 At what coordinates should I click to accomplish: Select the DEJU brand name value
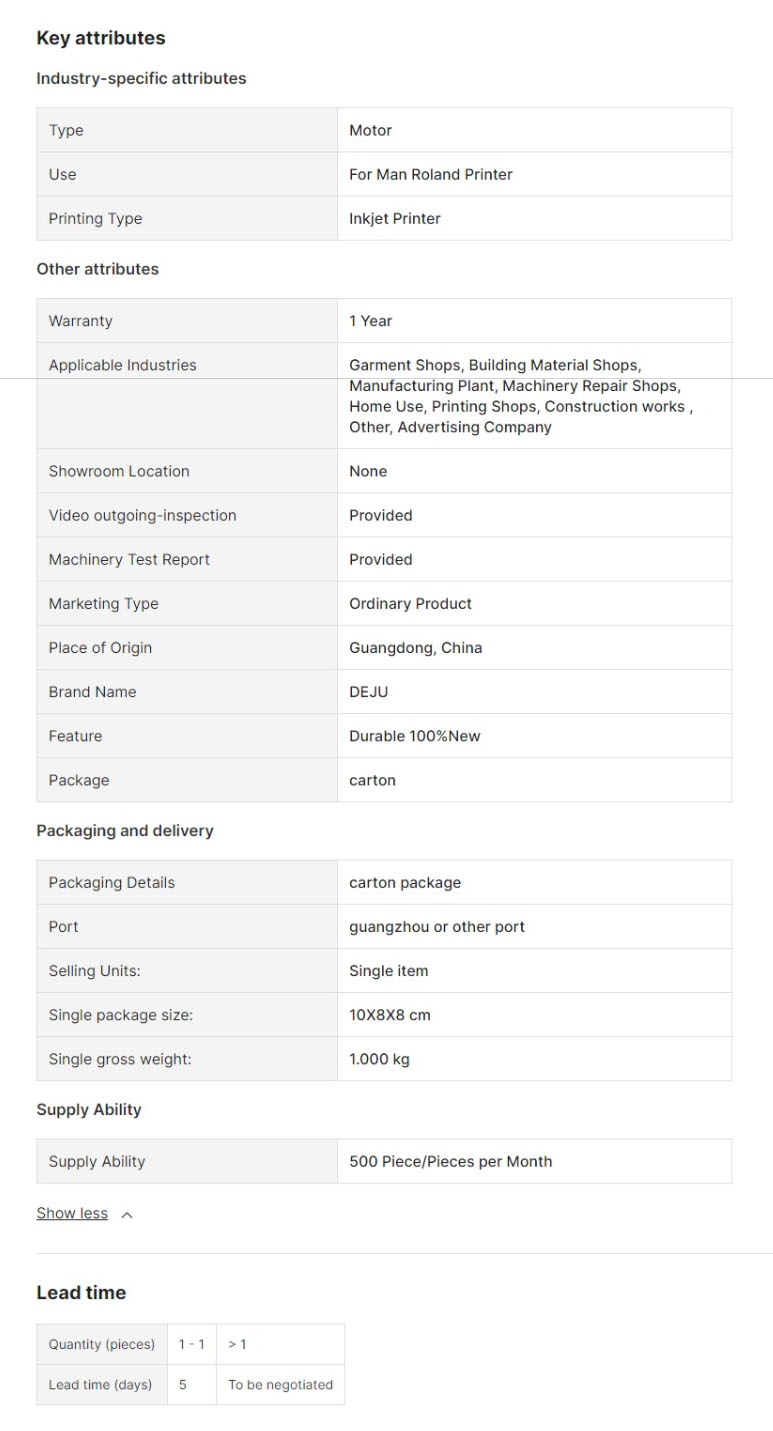click(369, 691)
